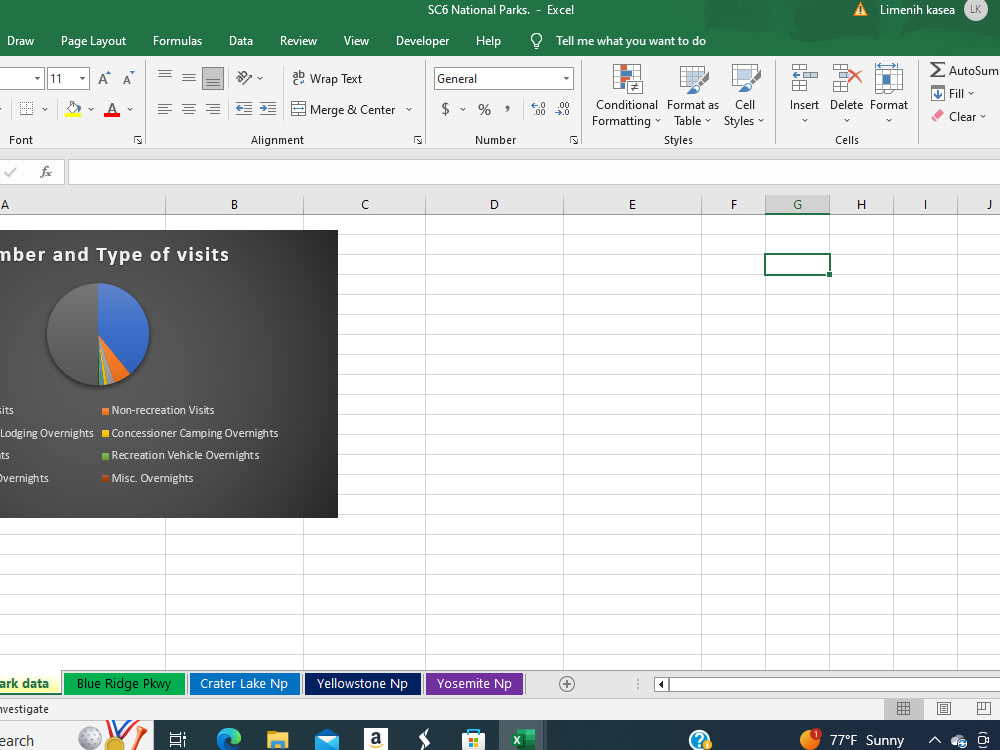Apply middle align to the cell

[x=189, y=78]
